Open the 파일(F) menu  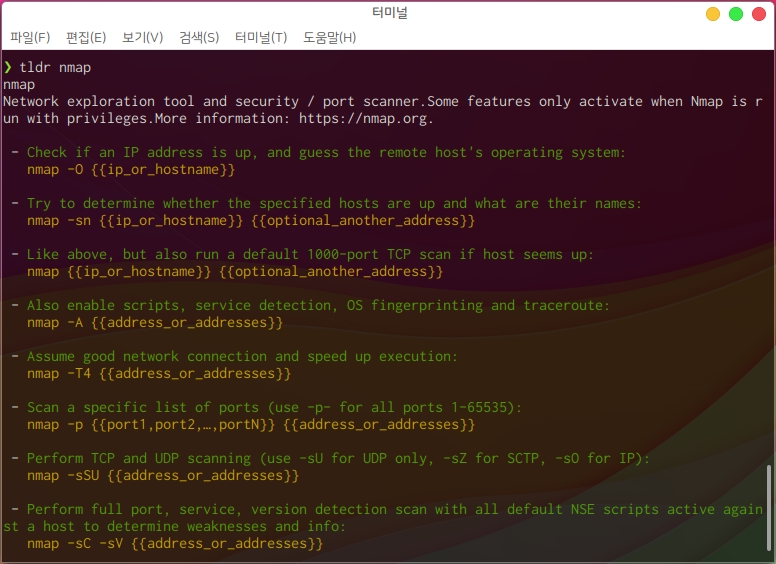[30, 37]
